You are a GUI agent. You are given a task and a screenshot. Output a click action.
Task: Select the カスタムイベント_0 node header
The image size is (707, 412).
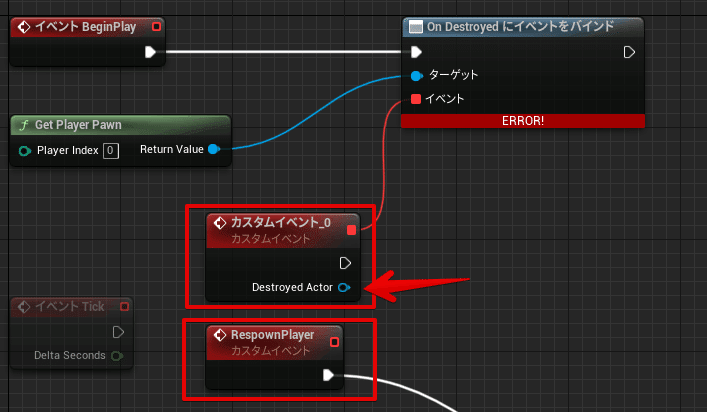click(x=283, y=230)
